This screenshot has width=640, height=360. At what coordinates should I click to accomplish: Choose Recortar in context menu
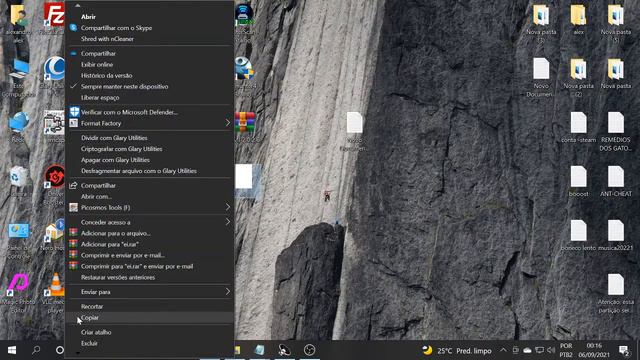(x=149, y=307)
